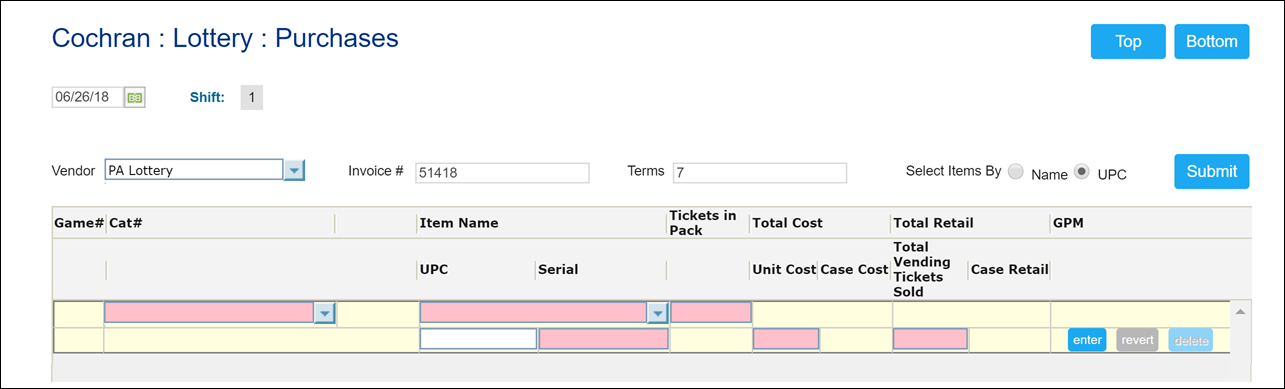
Task: Click the Game# cell in the entry row
Action: click(78, 313)
